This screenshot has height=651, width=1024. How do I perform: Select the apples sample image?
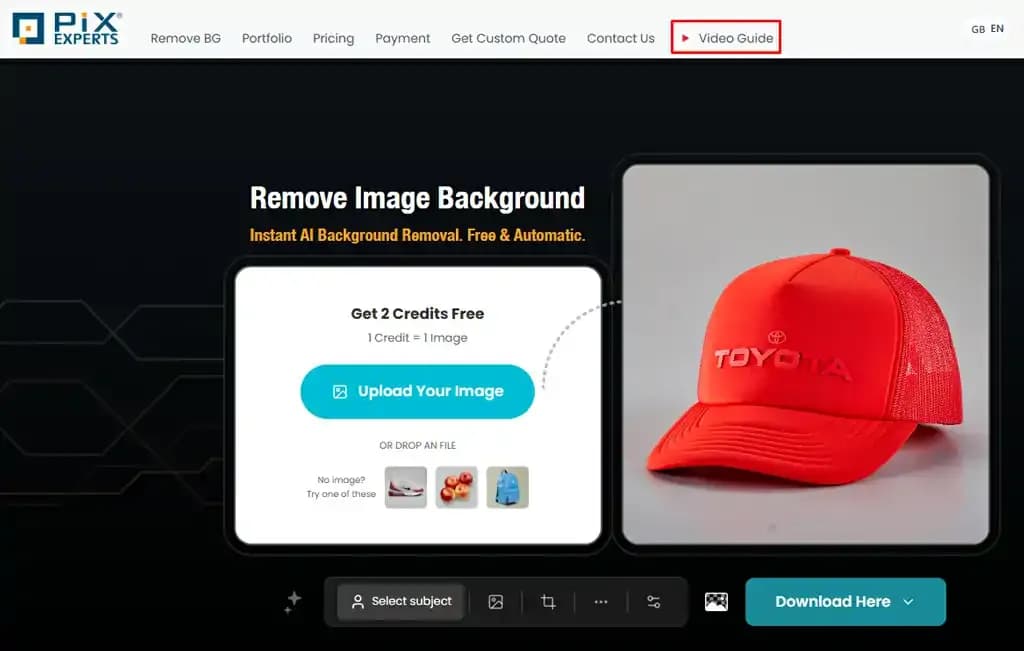coord(456,487)
